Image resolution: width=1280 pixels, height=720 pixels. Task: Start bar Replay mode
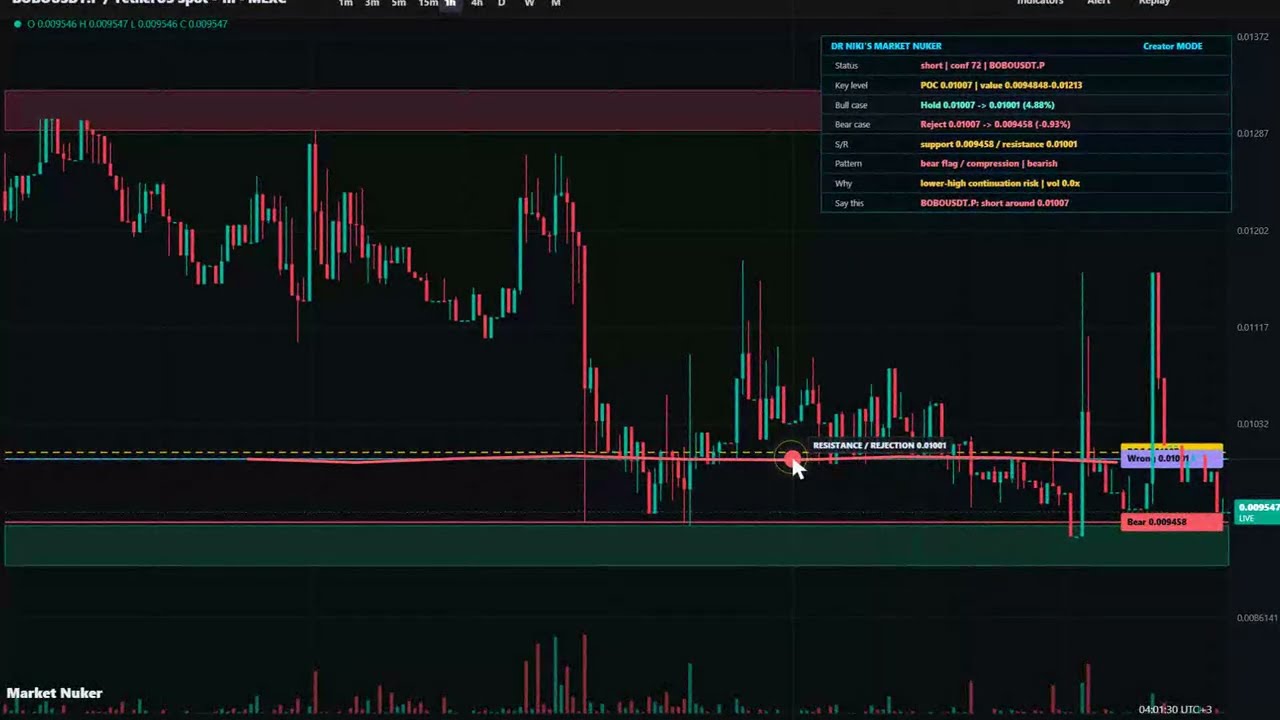coord(1154,3)
